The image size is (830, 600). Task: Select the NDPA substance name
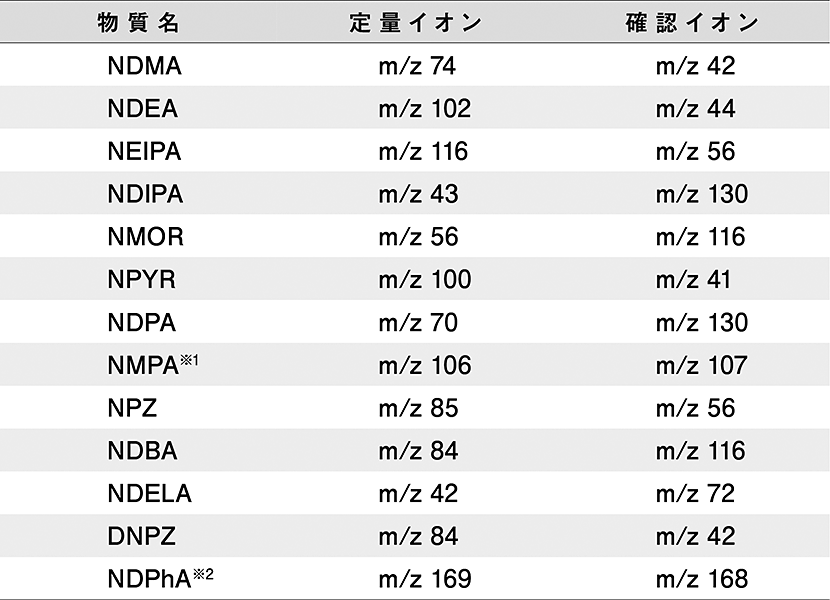click(x=141, y=323)
